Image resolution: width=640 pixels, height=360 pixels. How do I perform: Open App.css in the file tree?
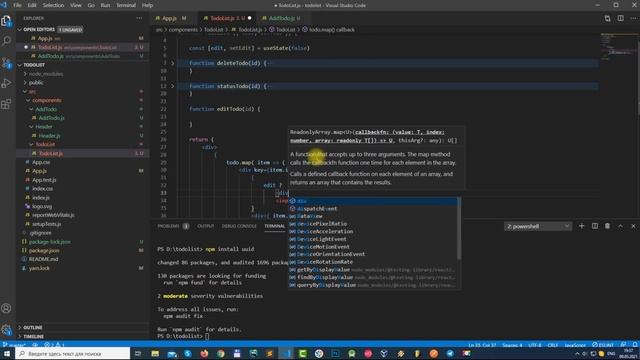click(41, 162)
